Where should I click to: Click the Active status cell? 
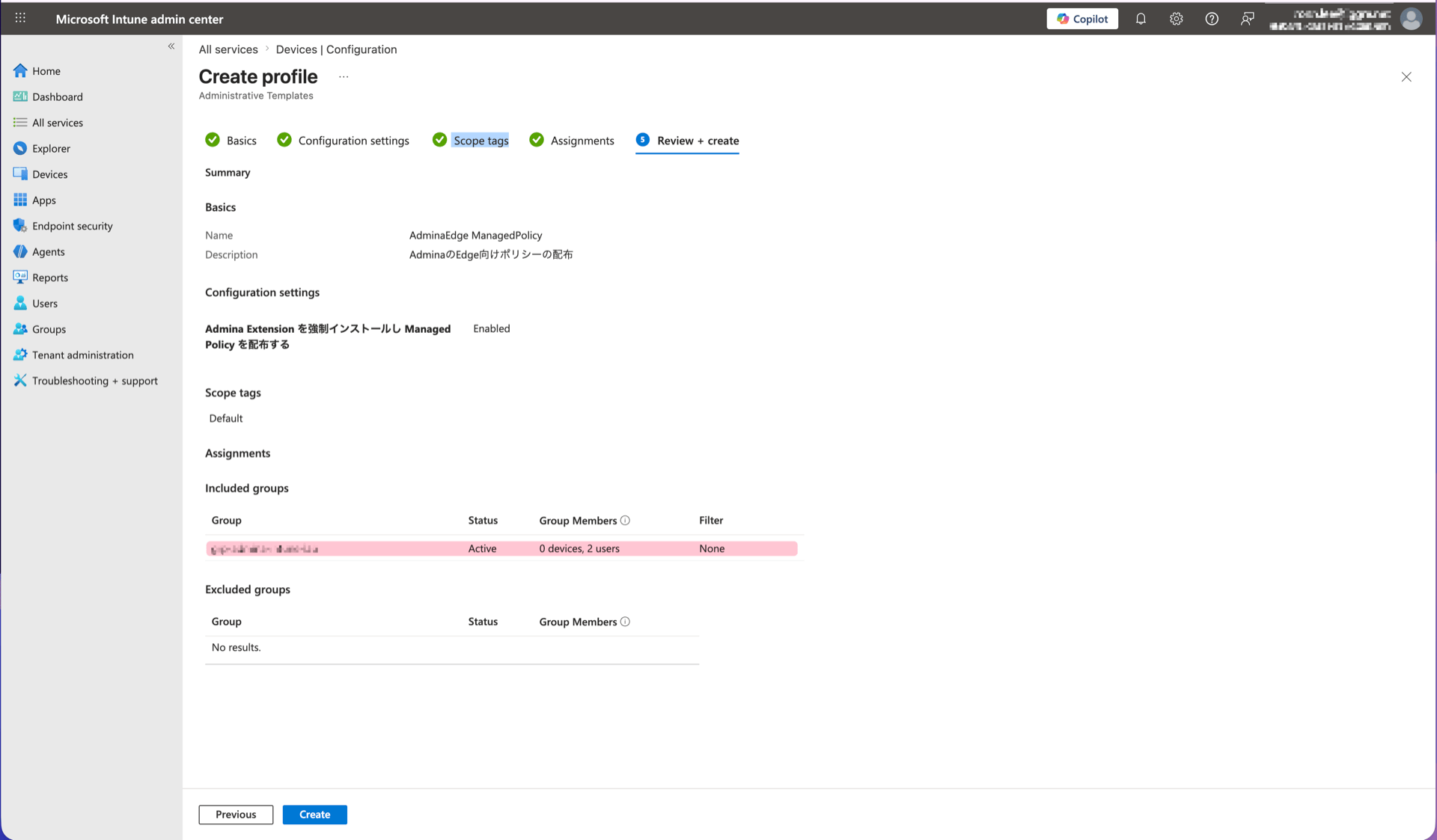pyautogui.click(x=482, y=548)
